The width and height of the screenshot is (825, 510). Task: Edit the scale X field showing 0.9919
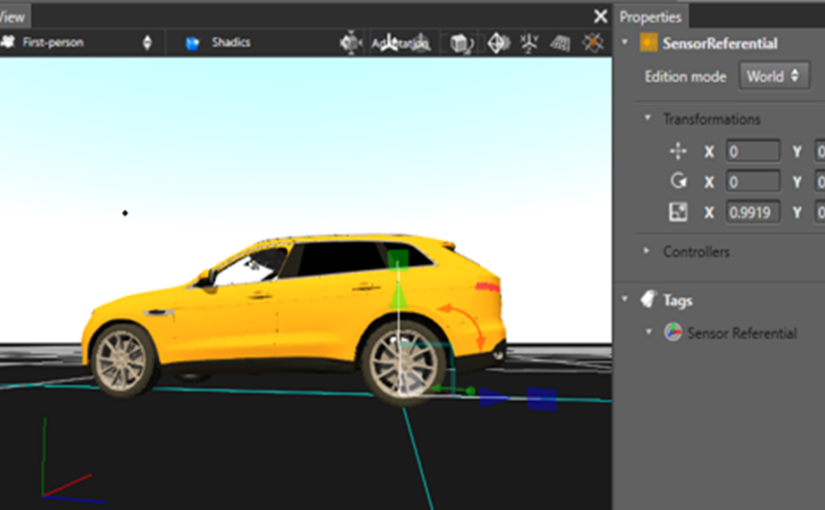click(x=753, y=213)
